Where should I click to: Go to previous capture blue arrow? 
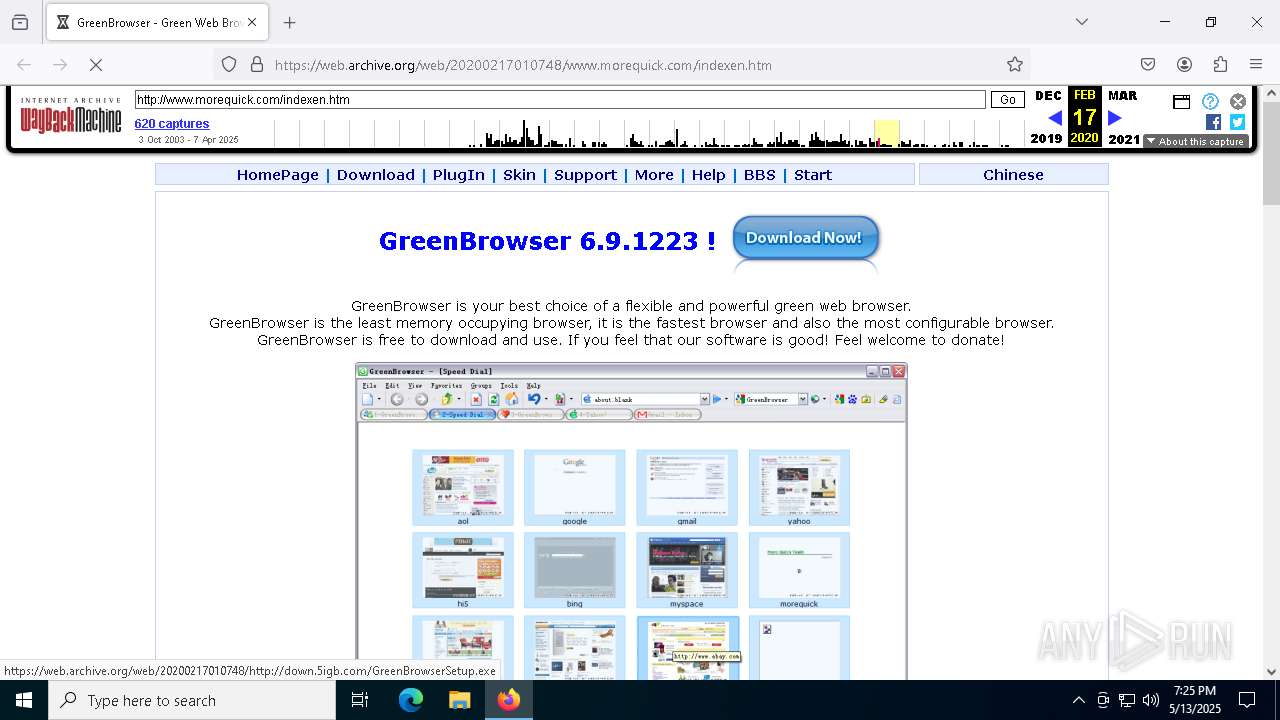point(1054,118)
